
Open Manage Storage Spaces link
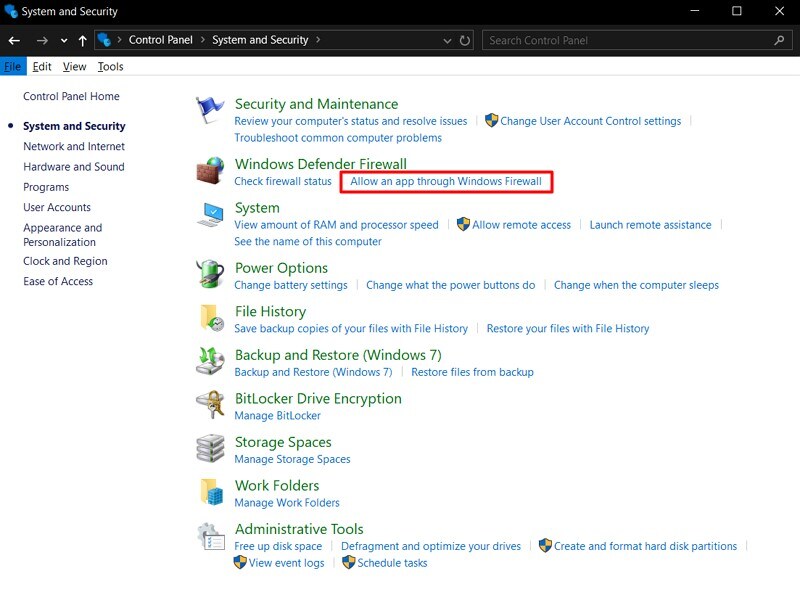[292, 459]
